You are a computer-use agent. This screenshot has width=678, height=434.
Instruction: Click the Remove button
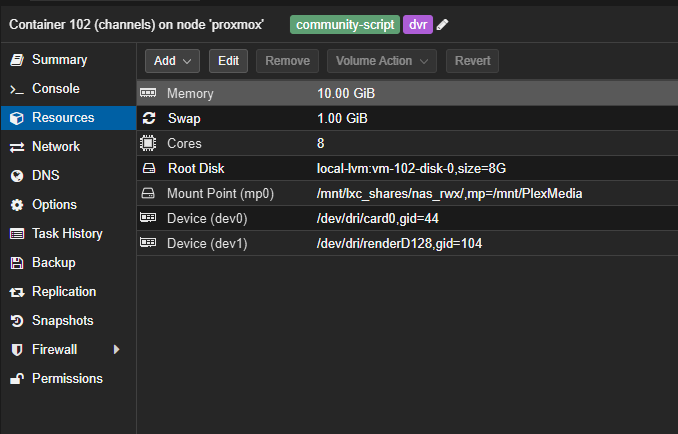tap(287, 61)
